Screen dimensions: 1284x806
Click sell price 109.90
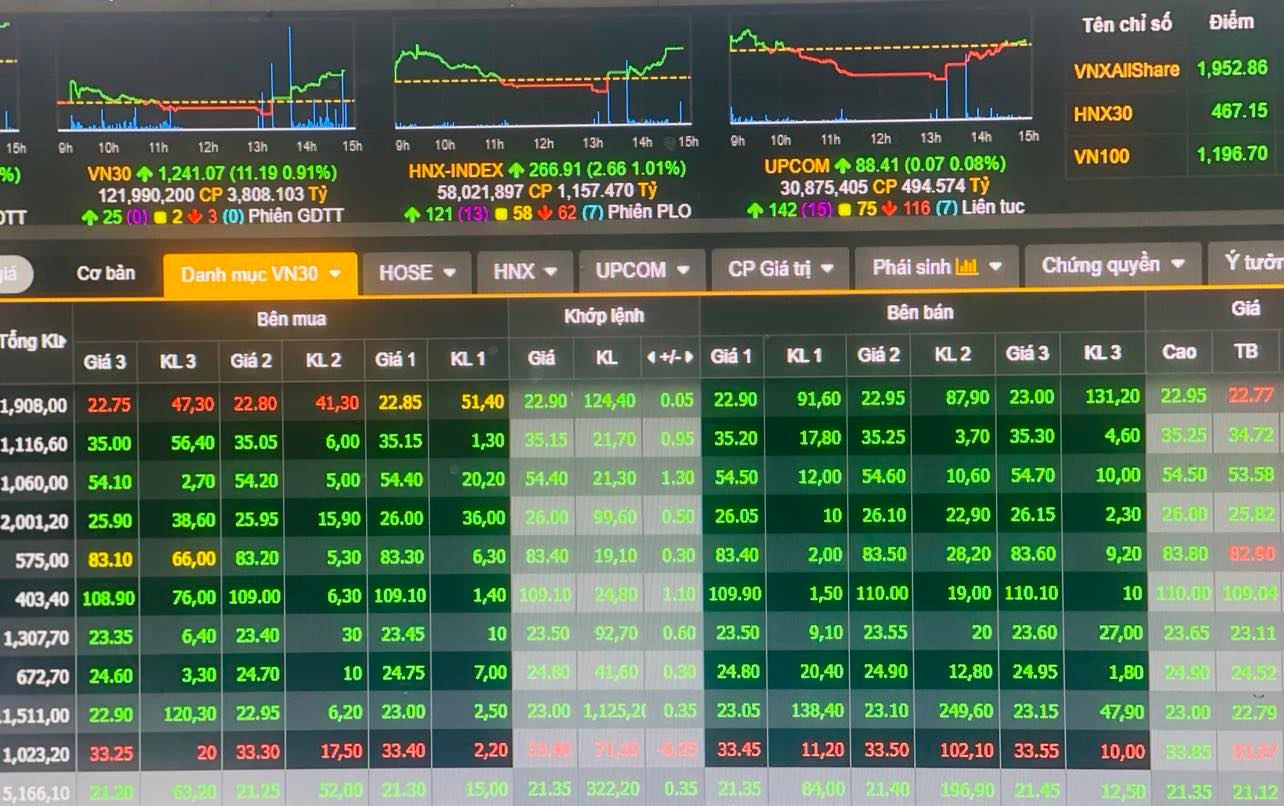tap(735, 594)
